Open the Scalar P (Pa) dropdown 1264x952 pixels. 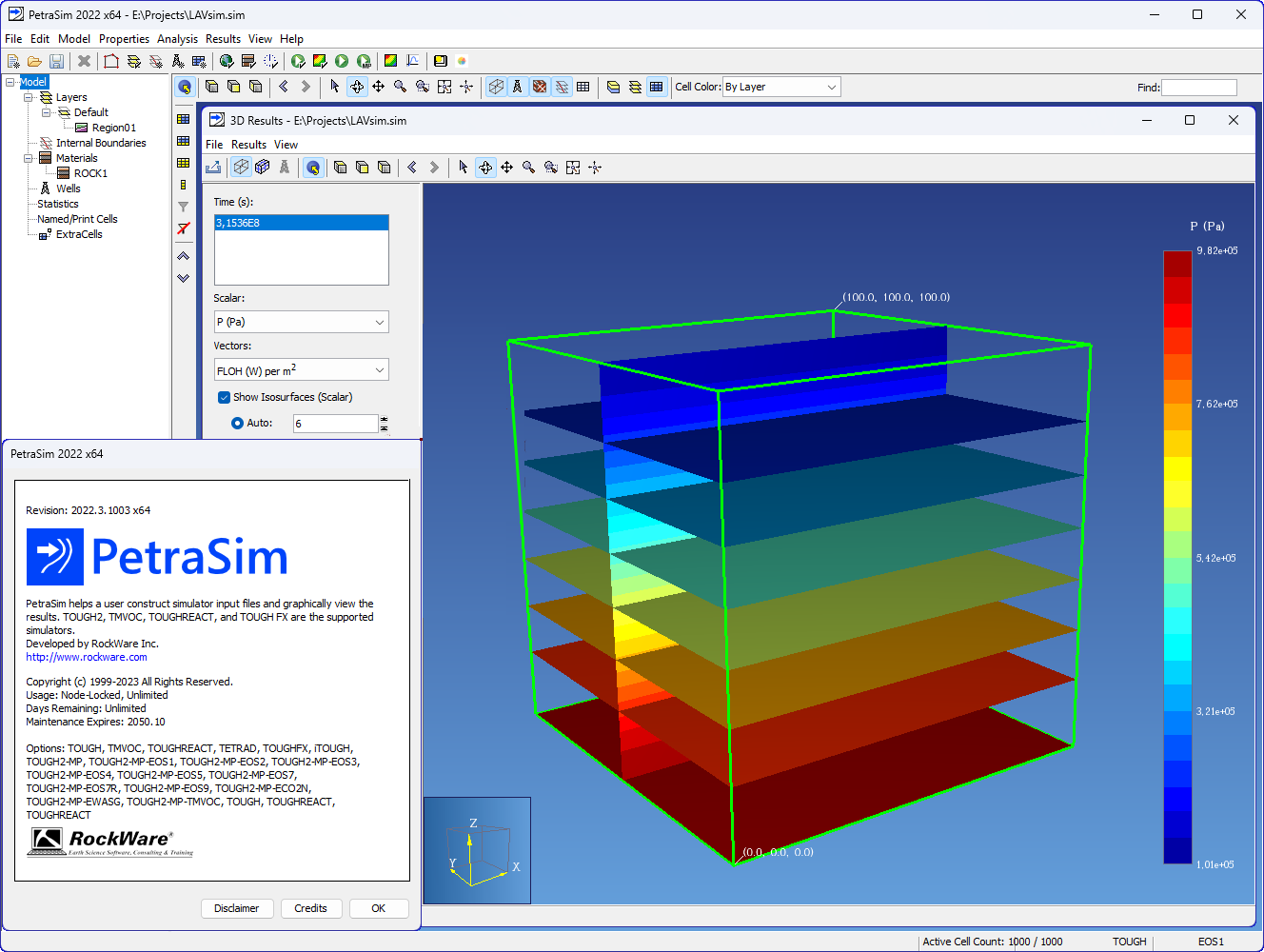301,323
